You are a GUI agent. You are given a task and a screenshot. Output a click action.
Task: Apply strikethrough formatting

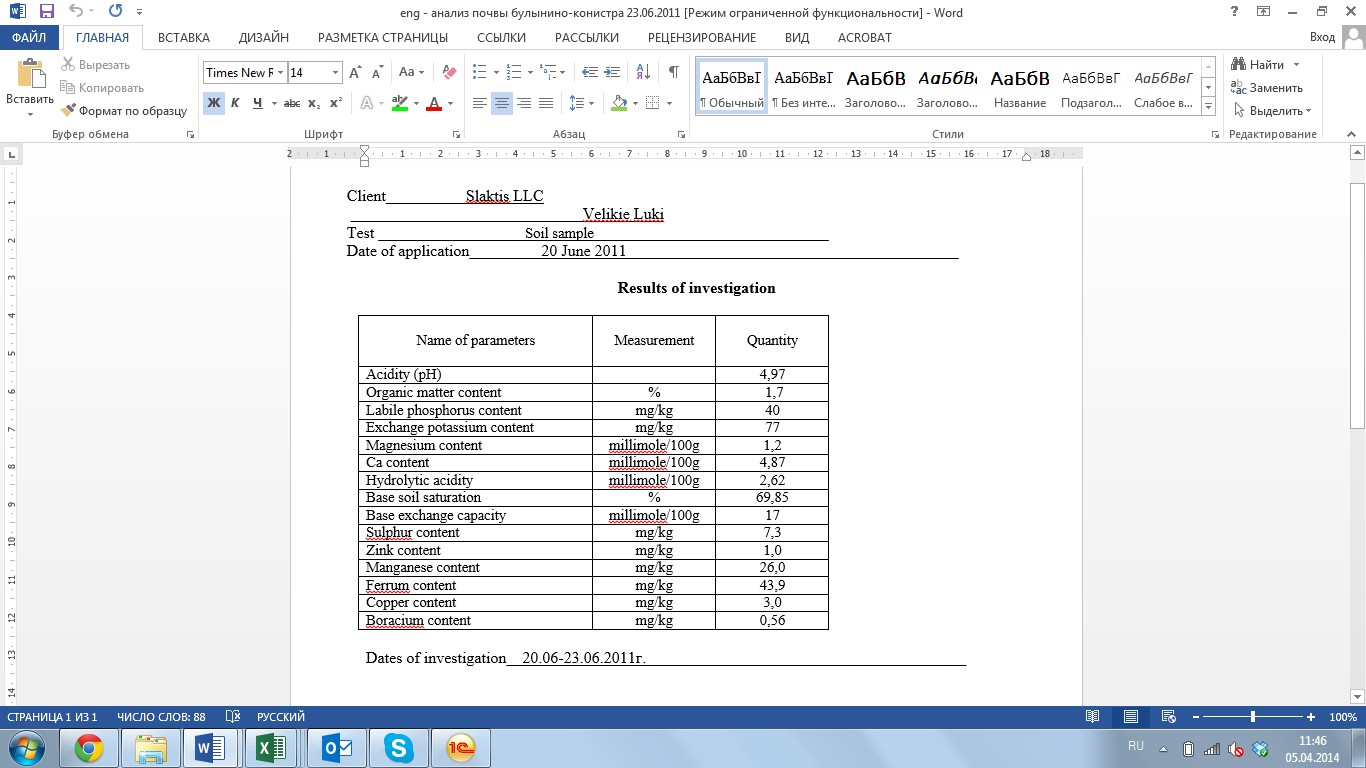292,103
